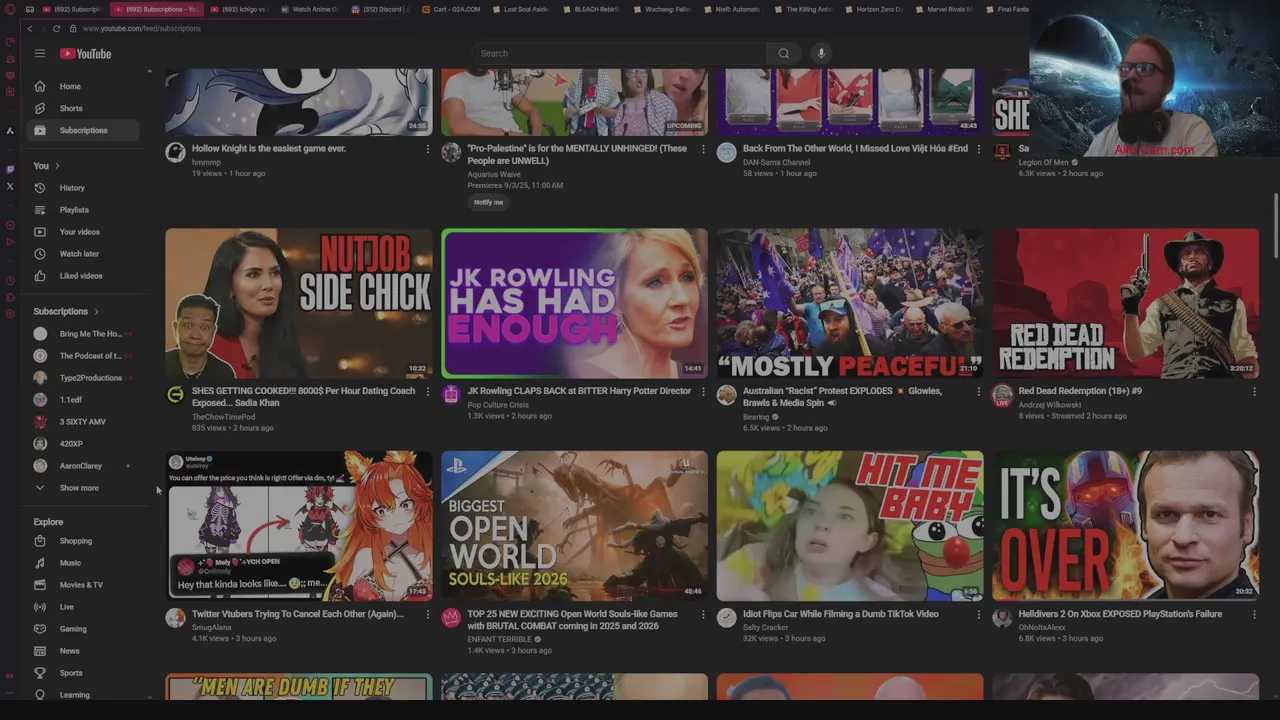Expand Show more subscriptions
This screenshot has height=720, width=1280.
pos(84,488)
